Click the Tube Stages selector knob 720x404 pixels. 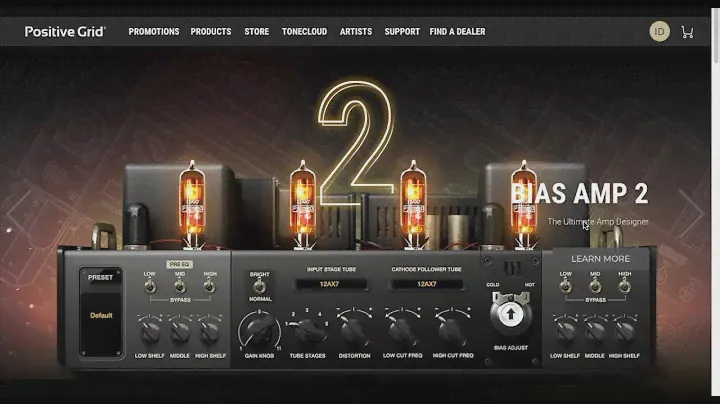(x=310, y=331)
